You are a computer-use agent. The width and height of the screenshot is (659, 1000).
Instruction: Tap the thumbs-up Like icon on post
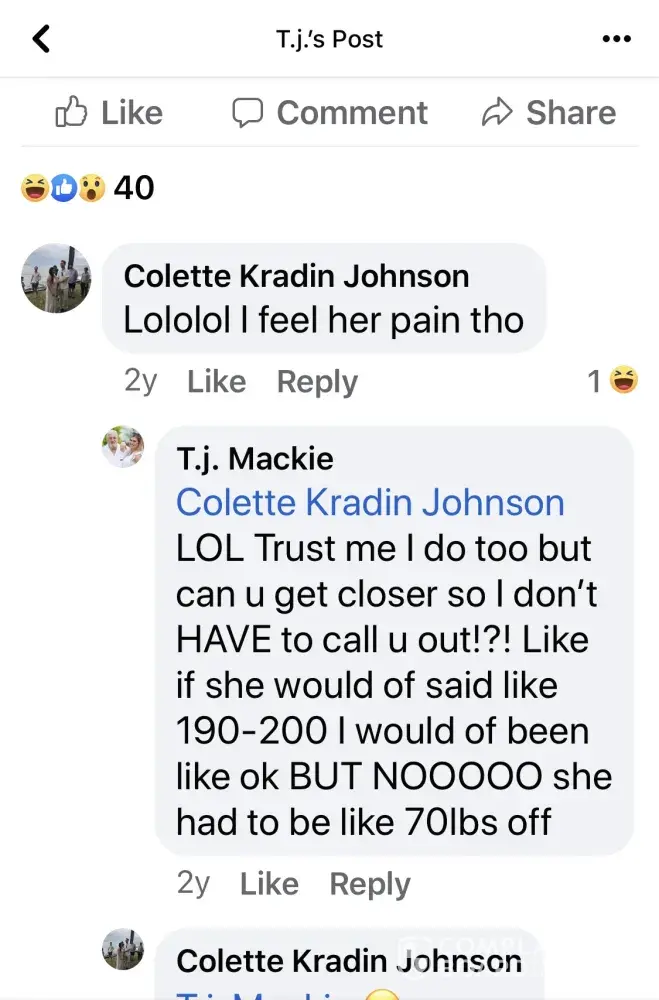tap(71, 112)
